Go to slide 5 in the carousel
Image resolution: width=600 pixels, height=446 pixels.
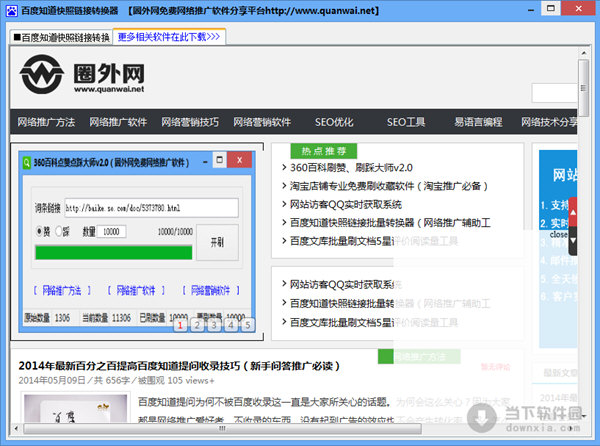pos(247,325)
